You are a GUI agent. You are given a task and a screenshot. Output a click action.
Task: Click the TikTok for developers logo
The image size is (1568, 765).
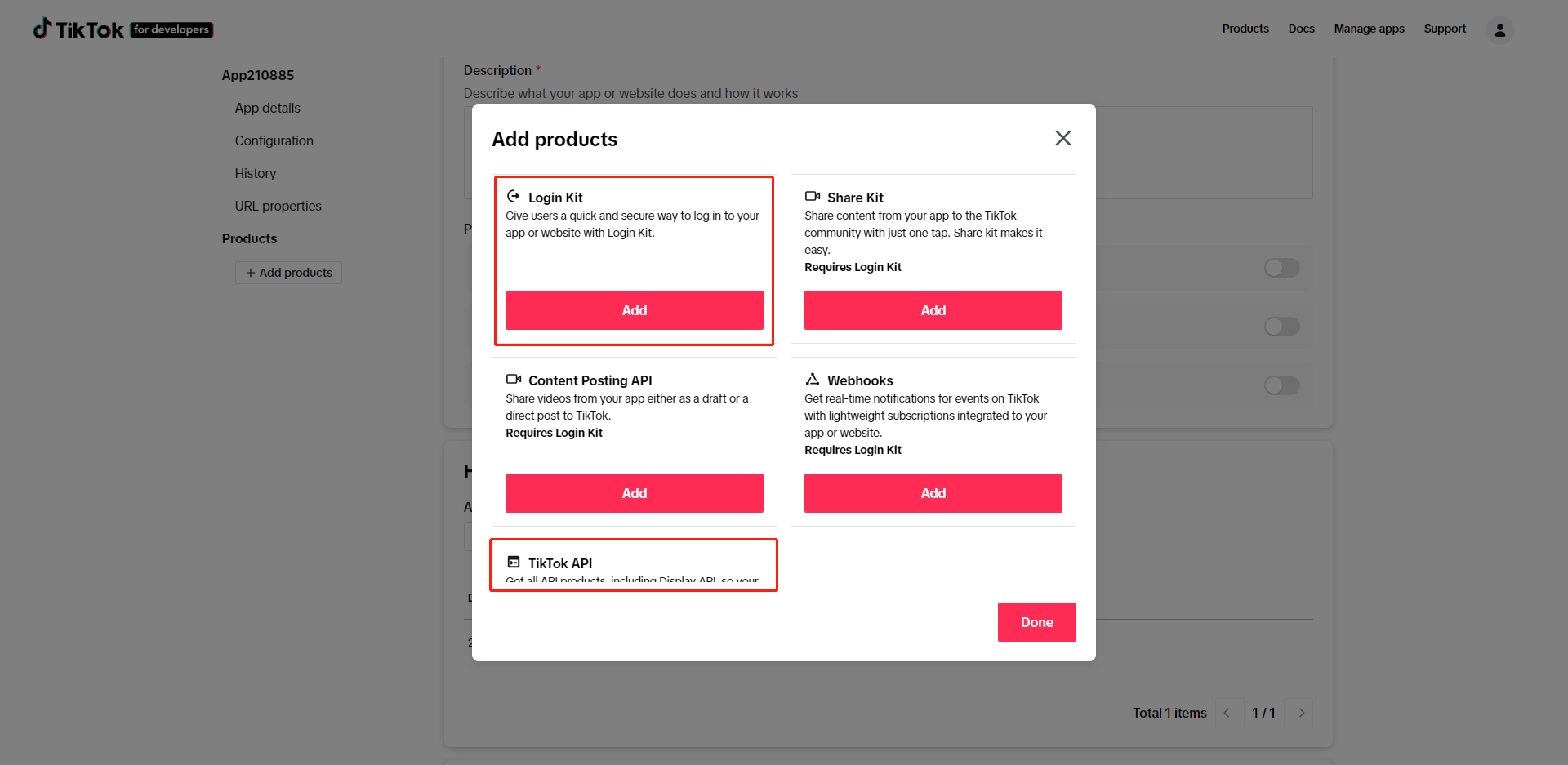pyautogui.click(x=122, y=29)
